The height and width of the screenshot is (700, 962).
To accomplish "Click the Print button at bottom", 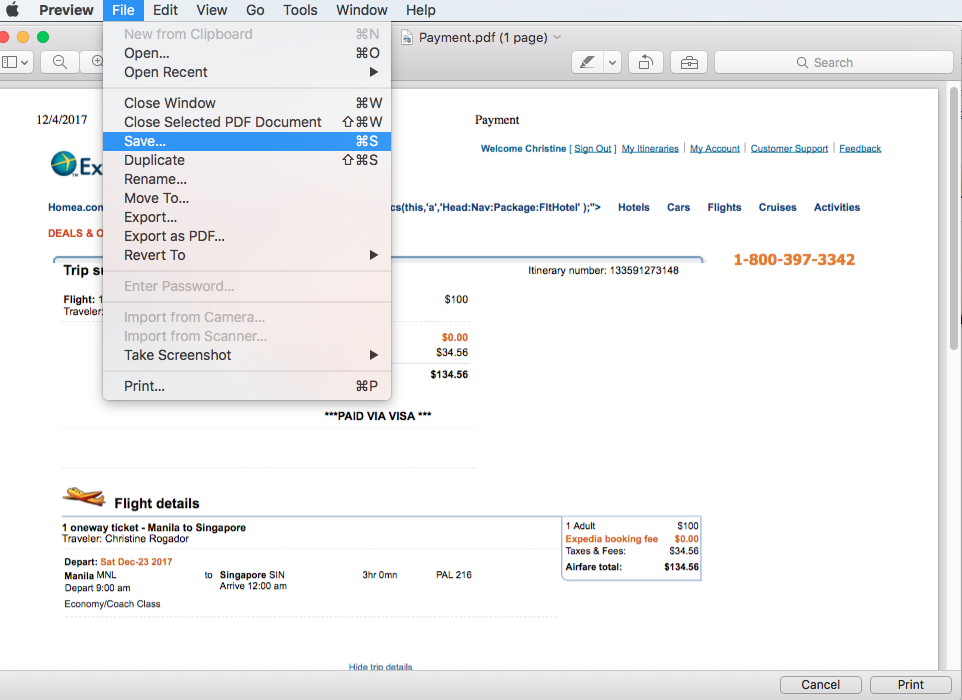I will click(x=910, y=685).
